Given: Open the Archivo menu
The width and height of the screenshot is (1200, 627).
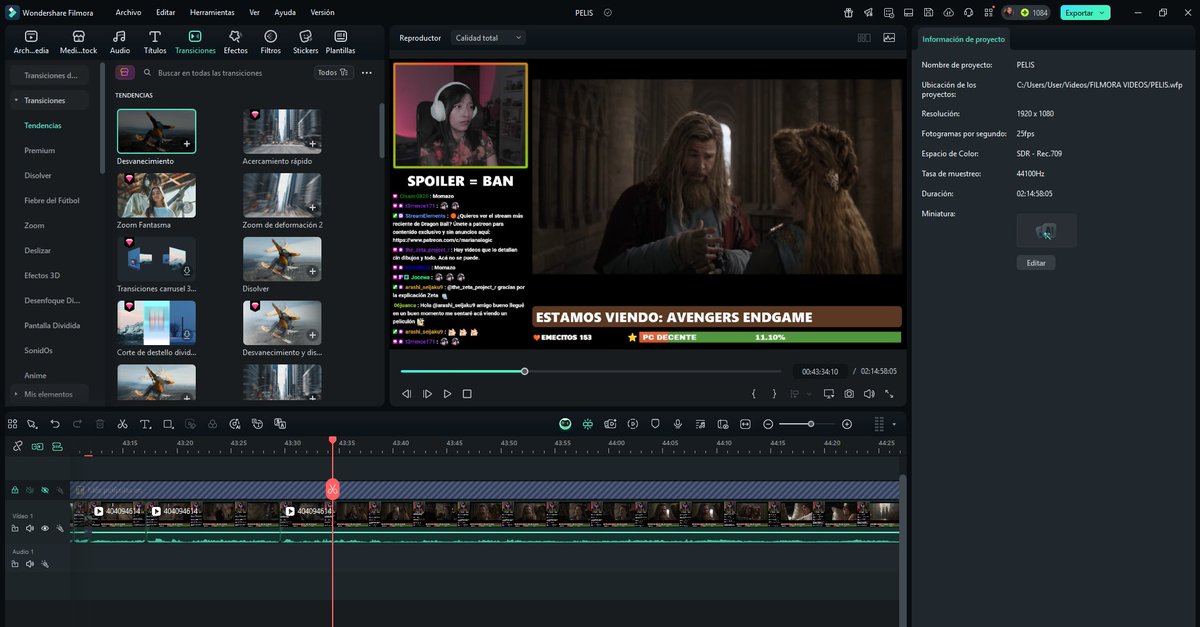Looking at the screenshot, I should [128, 12].
